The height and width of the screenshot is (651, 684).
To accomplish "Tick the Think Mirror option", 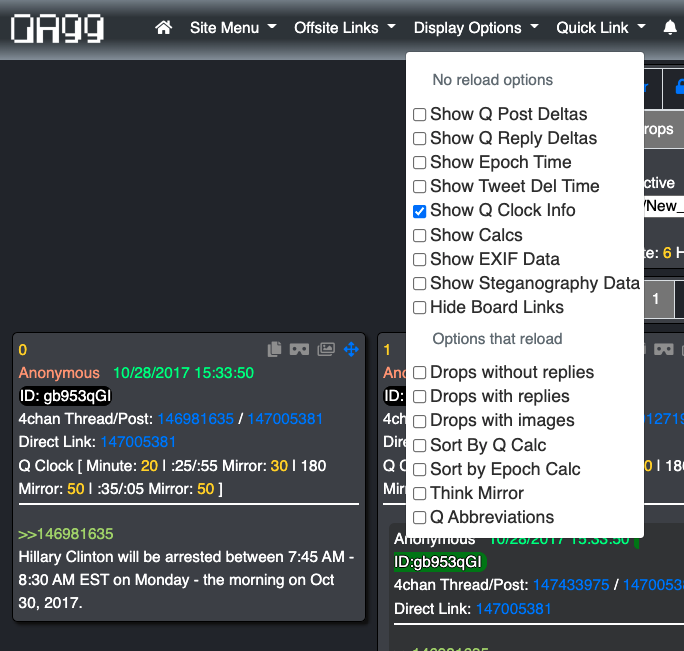I will [420, 493].
